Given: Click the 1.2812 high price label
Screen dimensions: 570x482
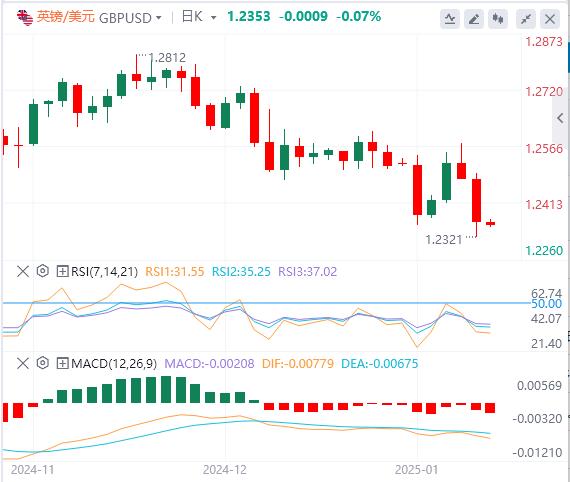Looking at the screenshot, I should pos(167,58).
